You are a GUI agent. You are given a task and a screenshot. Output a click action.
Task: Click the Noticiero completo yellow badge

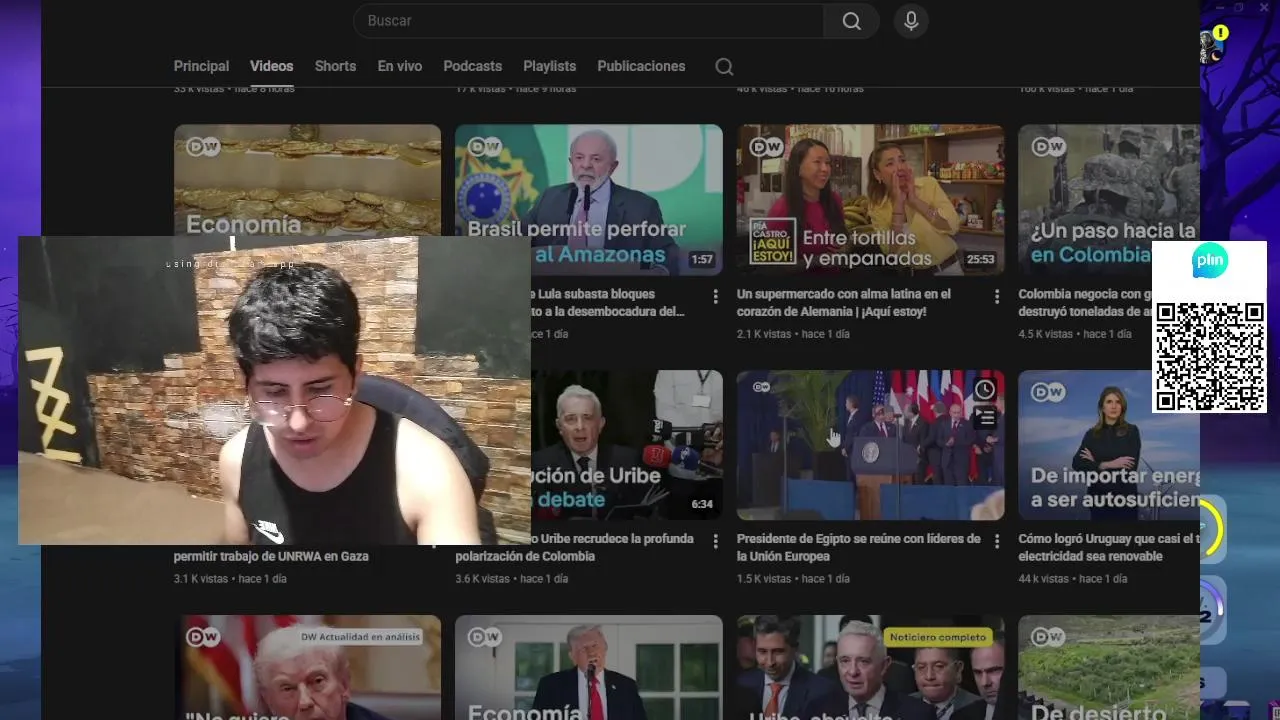pos(938,636)
